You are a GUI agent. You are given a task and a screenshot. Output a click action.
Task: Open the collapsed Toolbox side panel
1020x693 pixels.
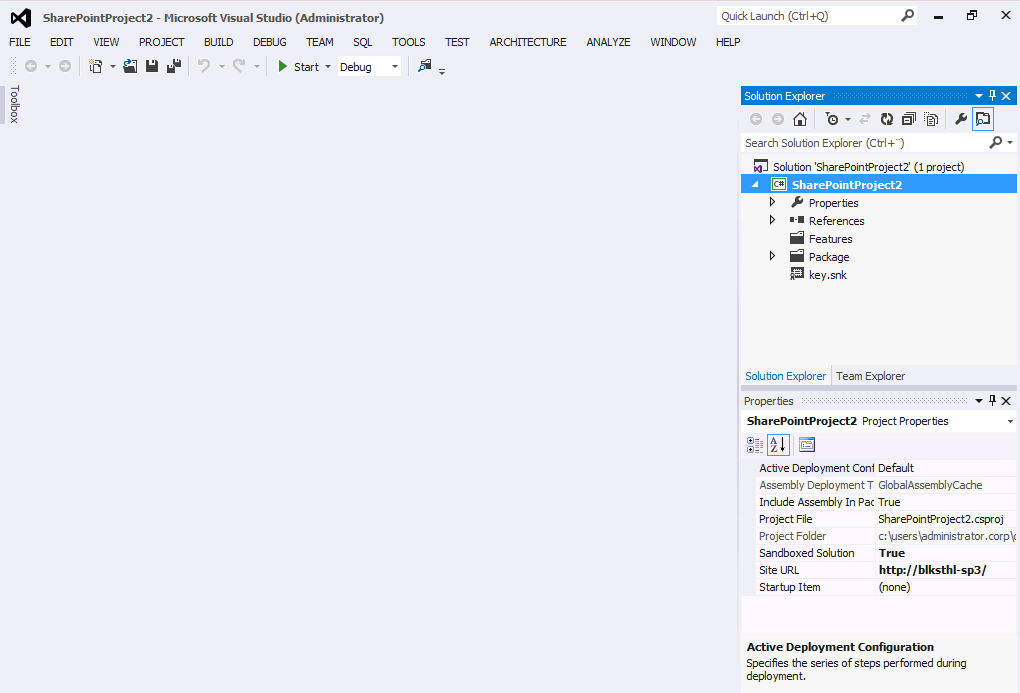pos(14,104)
